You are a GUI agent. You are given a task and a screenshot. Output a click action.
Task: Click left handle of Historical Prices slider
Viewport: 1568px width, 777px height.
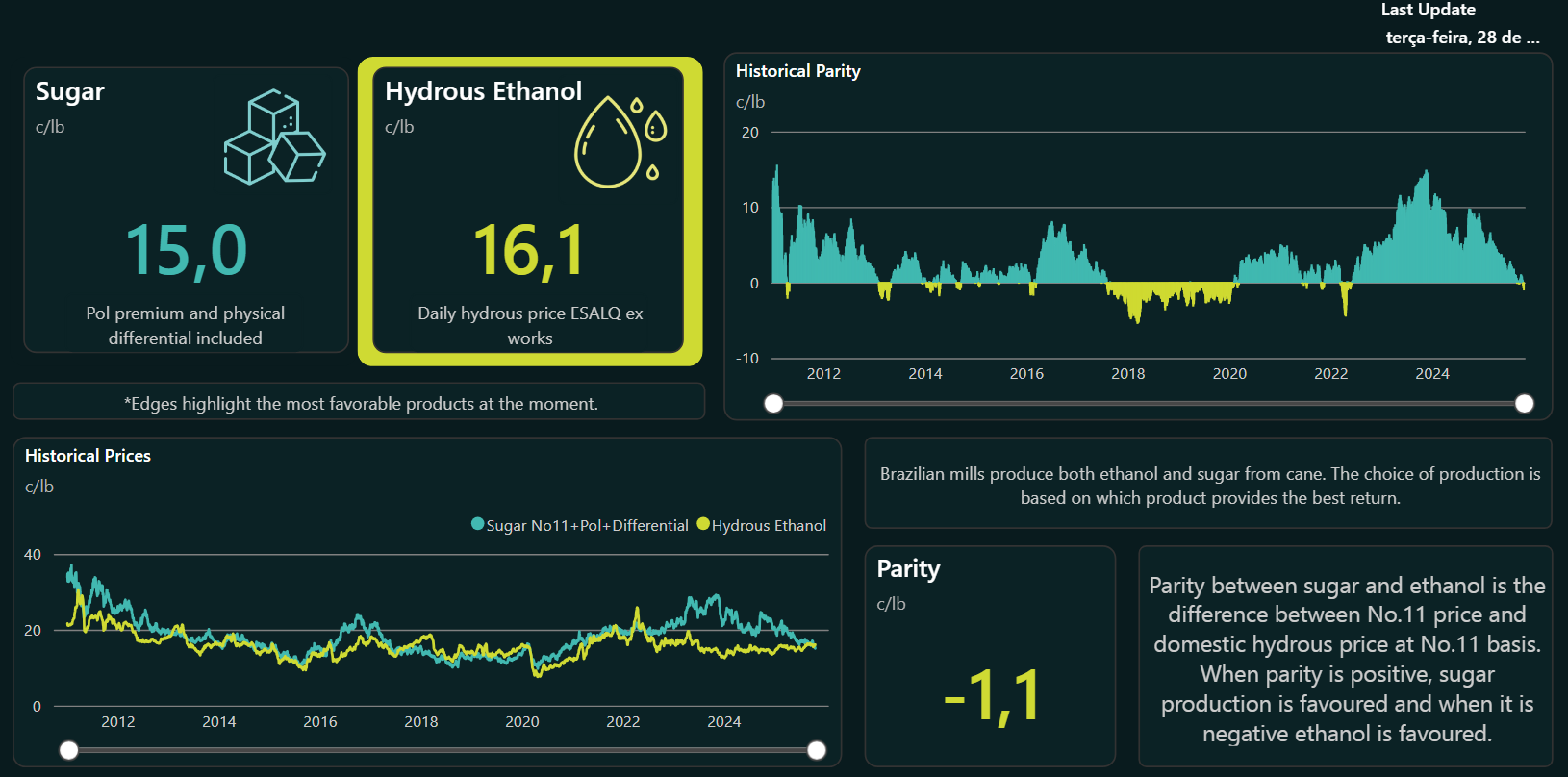[x=68, y=750]
